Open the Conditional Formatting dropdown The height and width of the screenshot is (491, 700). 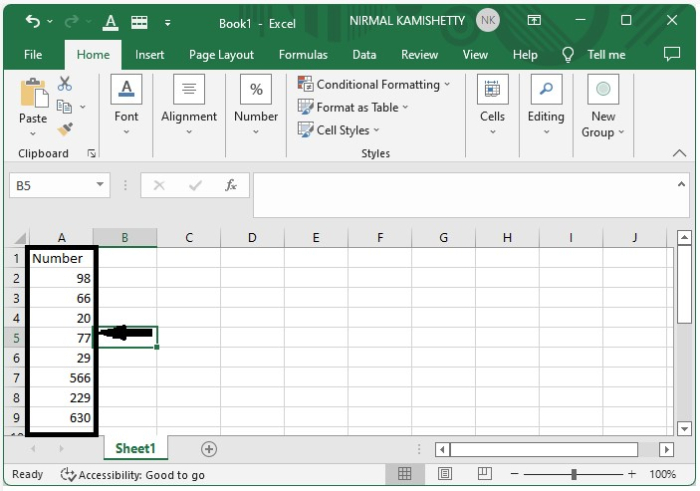point(375,84)
